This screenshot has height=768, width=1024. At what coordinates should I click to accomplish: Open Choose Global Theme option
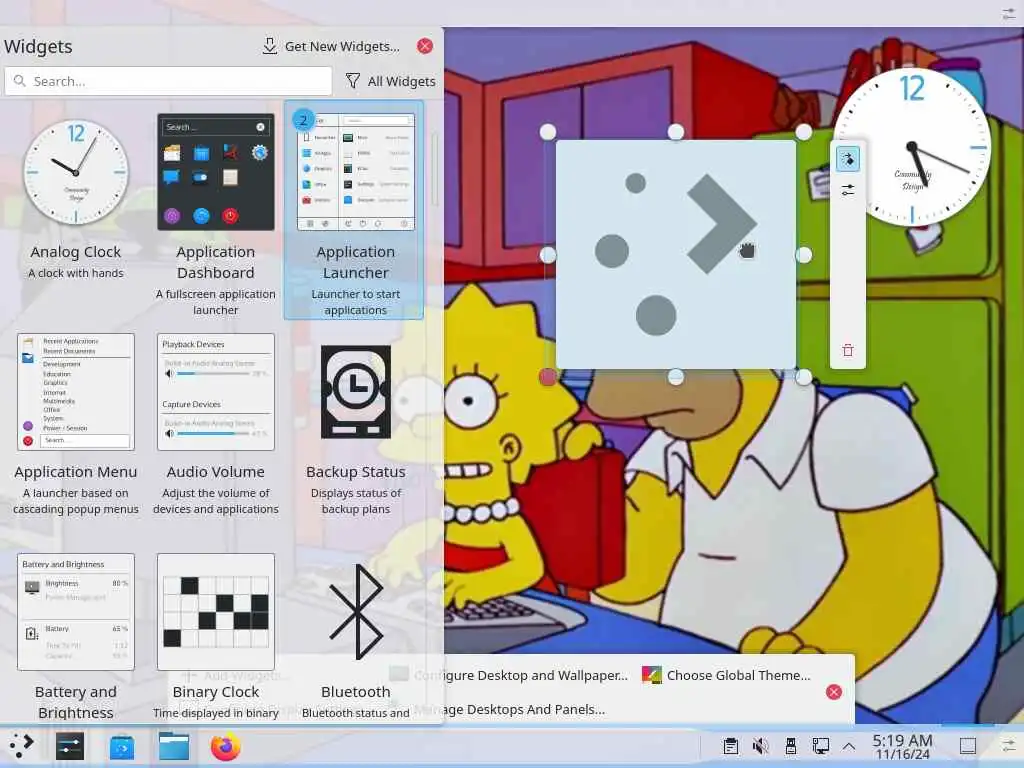coord(726,675)
